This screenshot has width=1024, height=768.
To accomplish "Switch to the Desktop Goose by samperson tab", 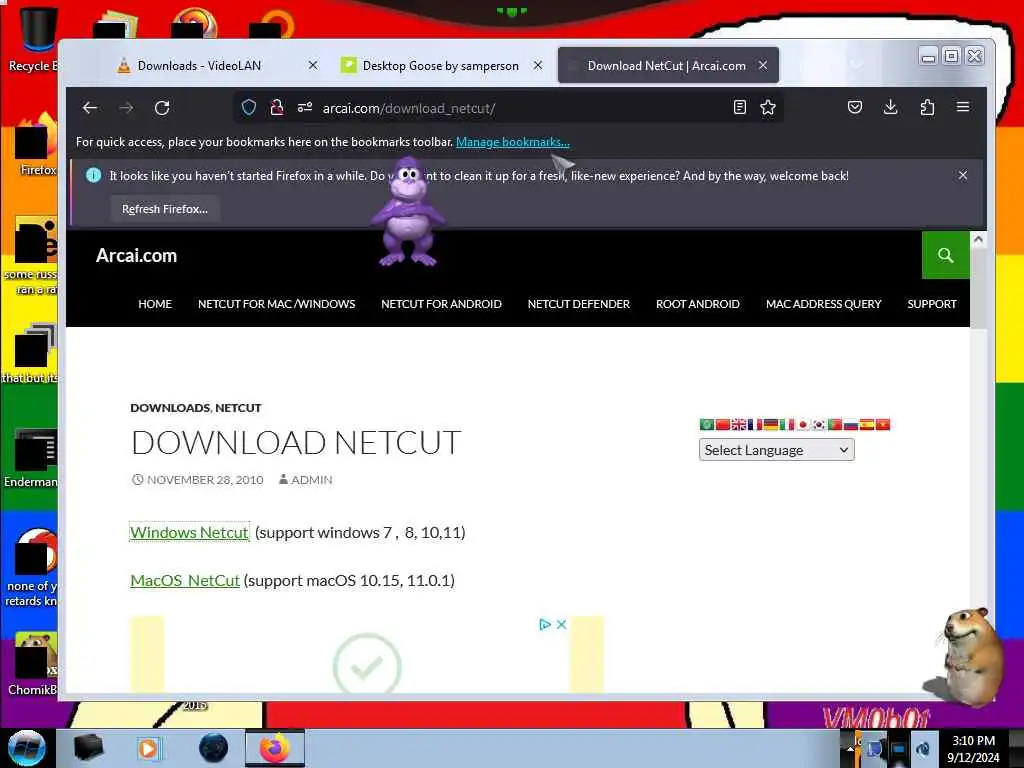I will point(441,65).
